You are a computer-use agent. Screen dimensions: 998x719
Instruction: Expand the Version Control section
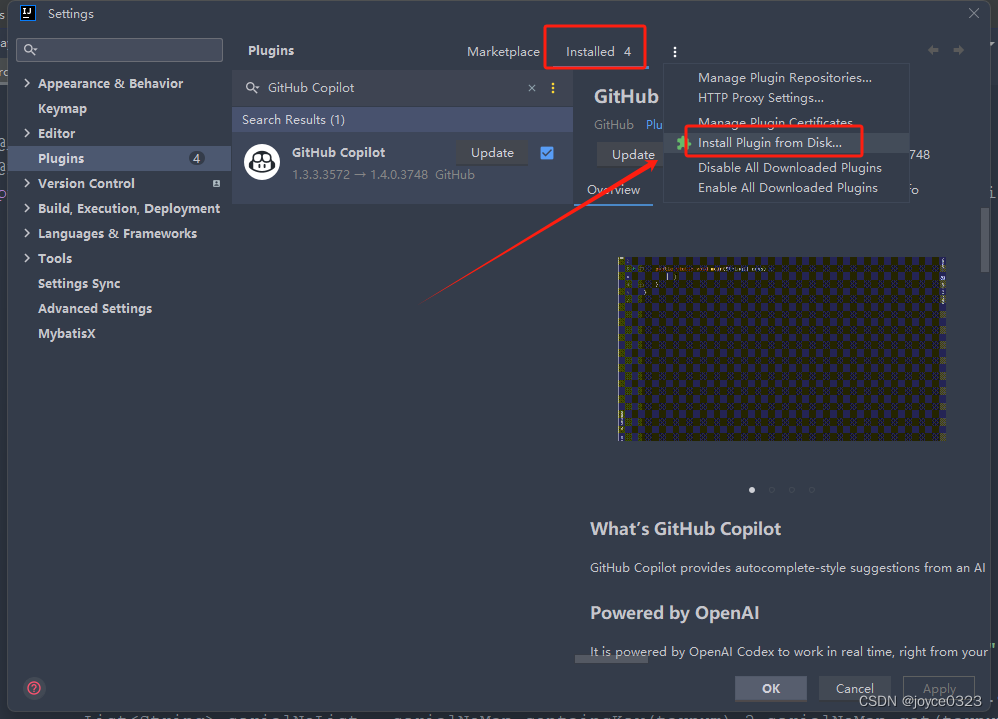[27, 183]
